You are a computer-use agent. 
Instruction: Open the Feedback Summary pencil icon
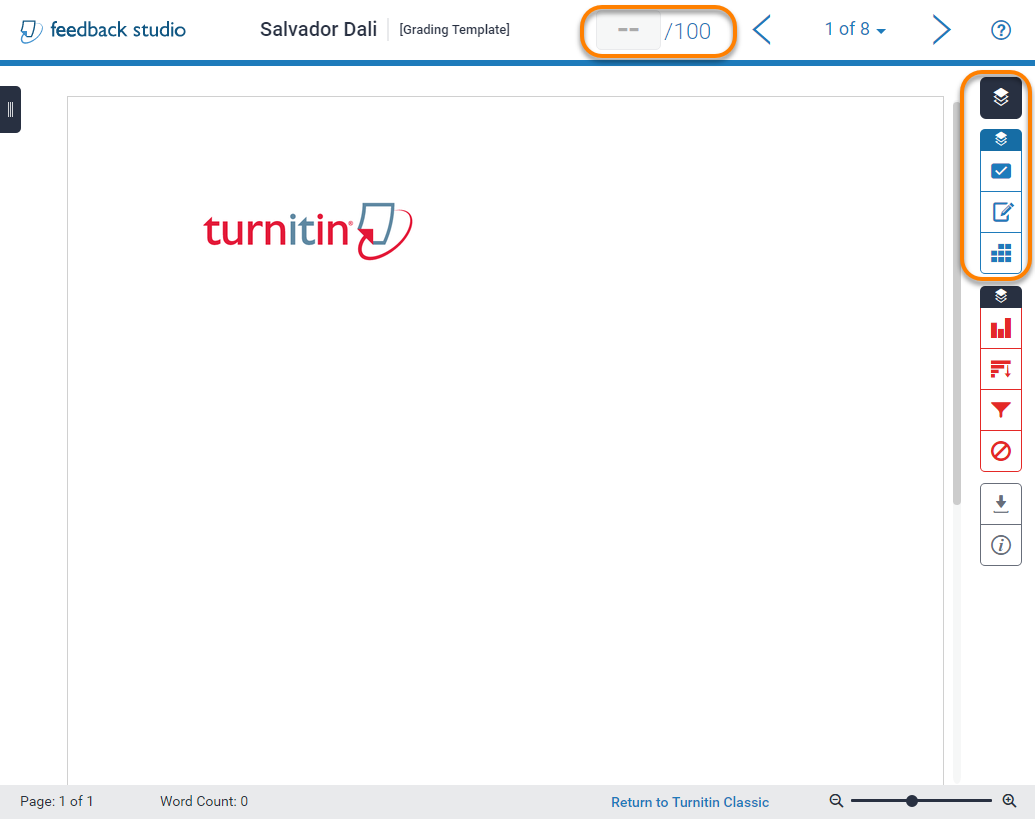pyautogui.click(x=1001, y=212)
